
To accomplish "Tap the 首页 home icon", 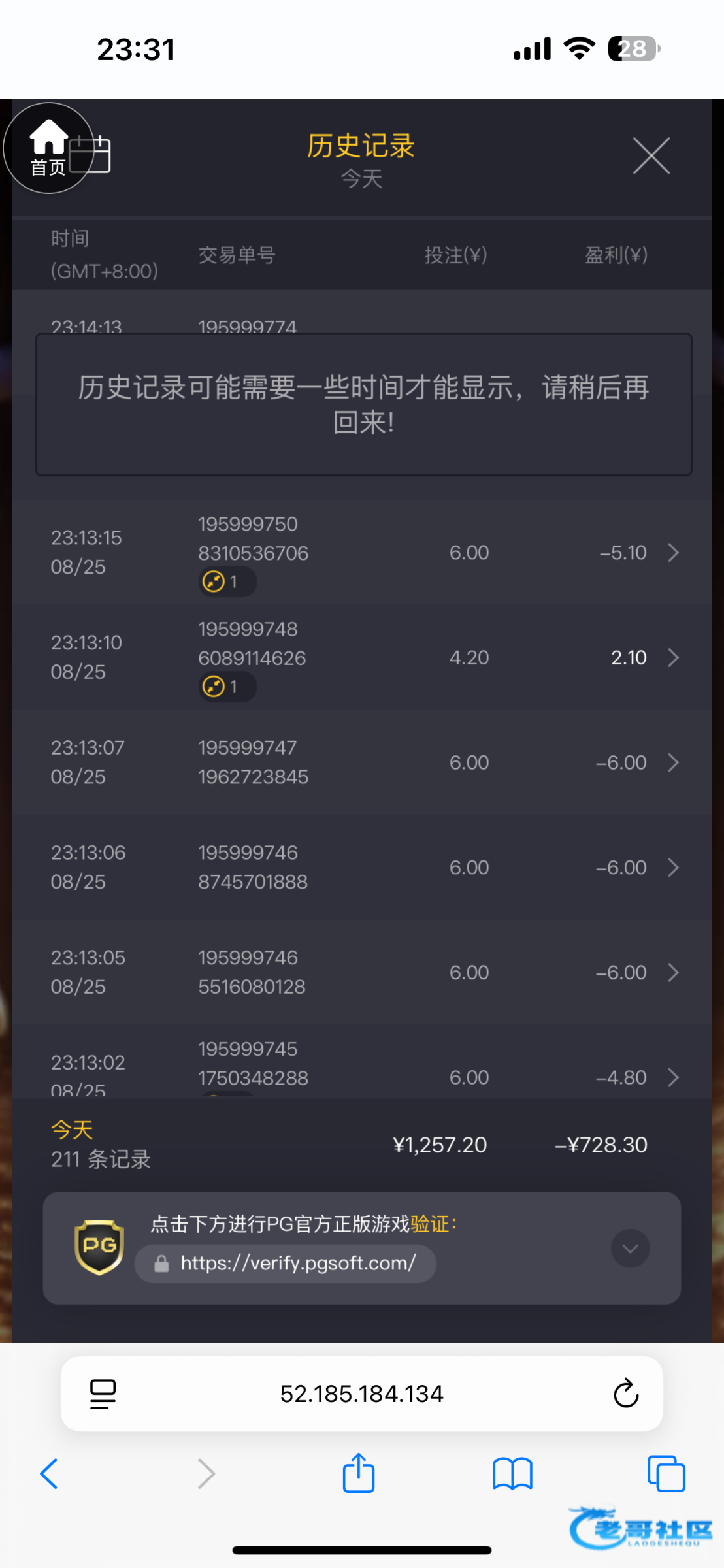I will 48,148.
